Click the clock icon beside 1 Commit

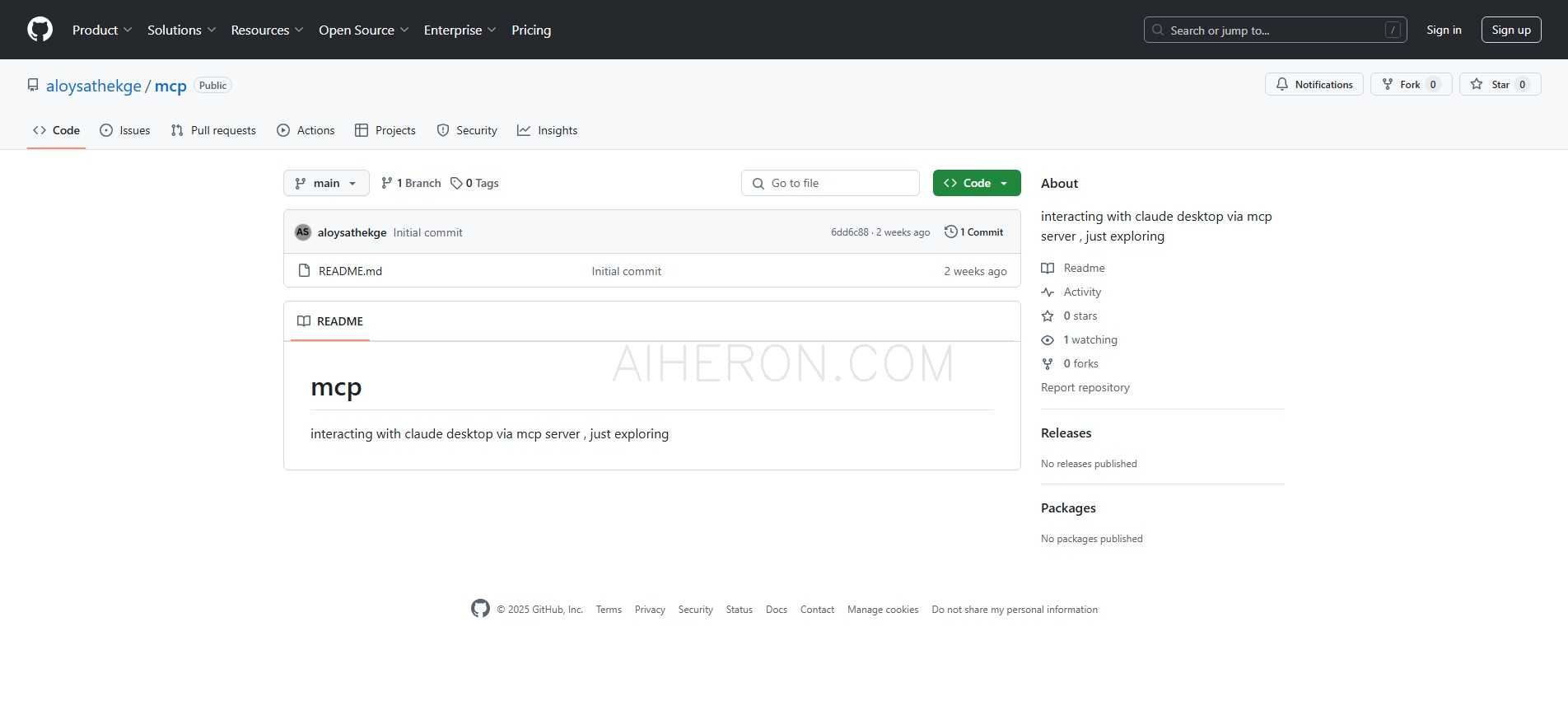950,232
